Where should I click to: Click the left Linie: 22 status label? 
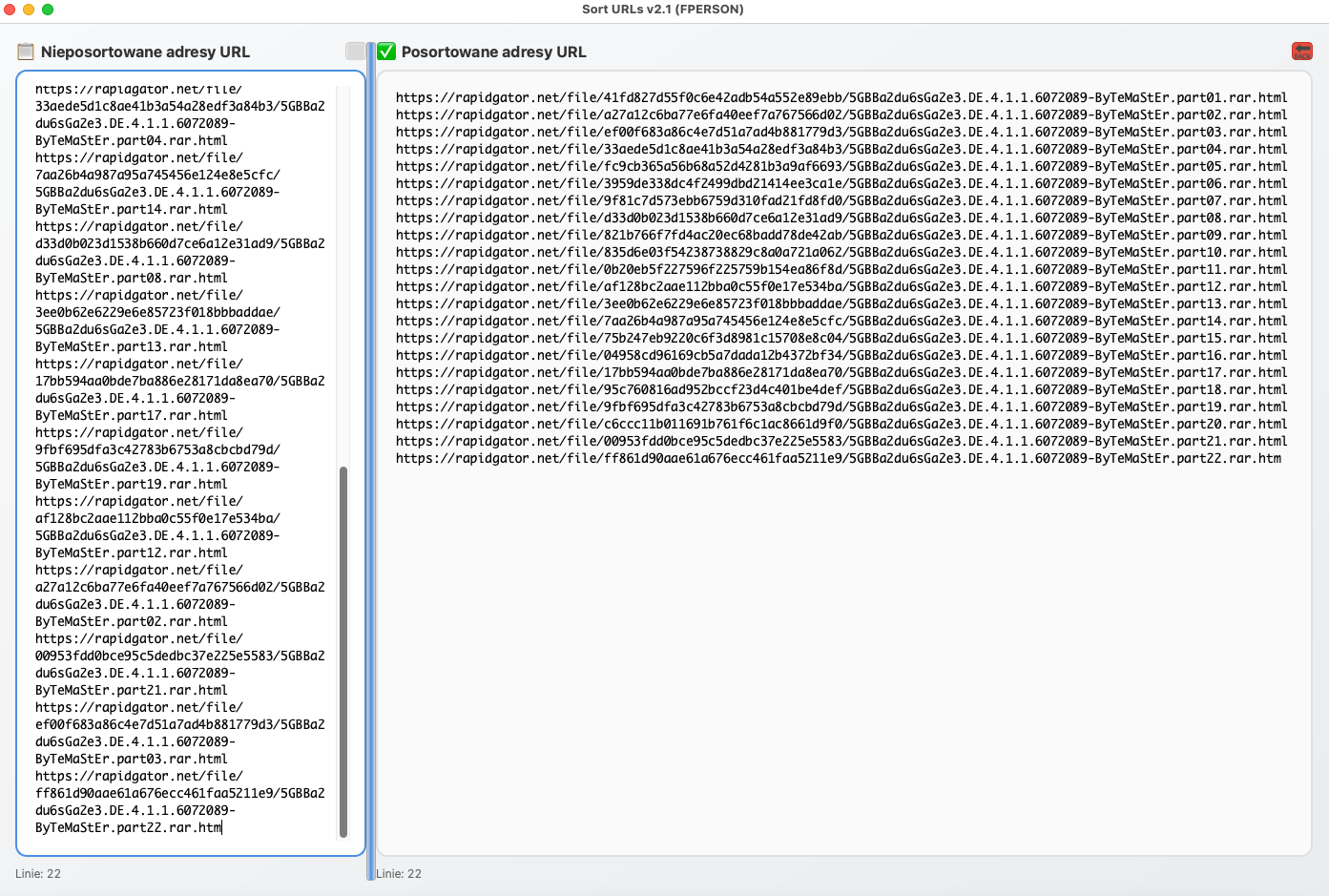click(x=38, y=873)
